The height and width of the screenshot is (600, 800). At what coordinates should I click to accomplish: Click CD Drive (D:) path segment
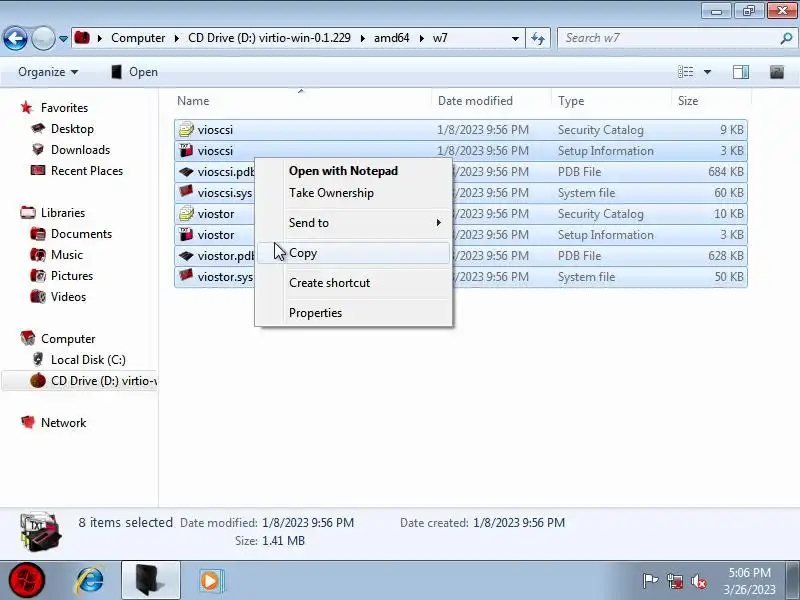click(x=269, y=38)
